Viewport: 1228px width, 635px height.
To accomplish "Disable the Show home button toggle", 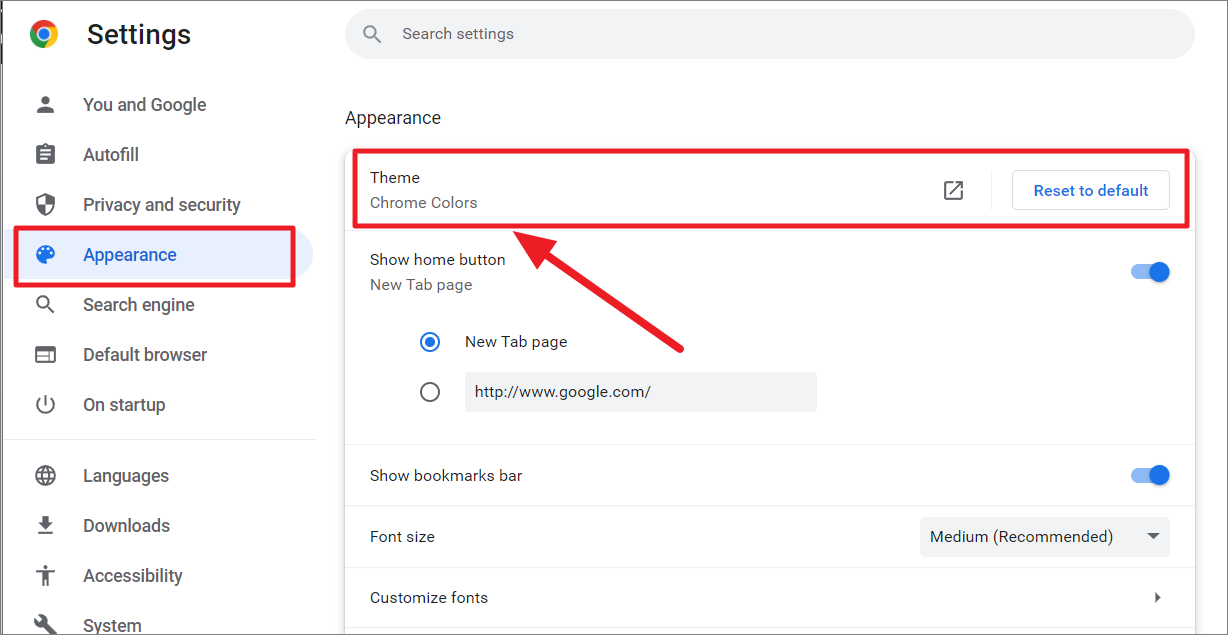I will coord(1150,272).
